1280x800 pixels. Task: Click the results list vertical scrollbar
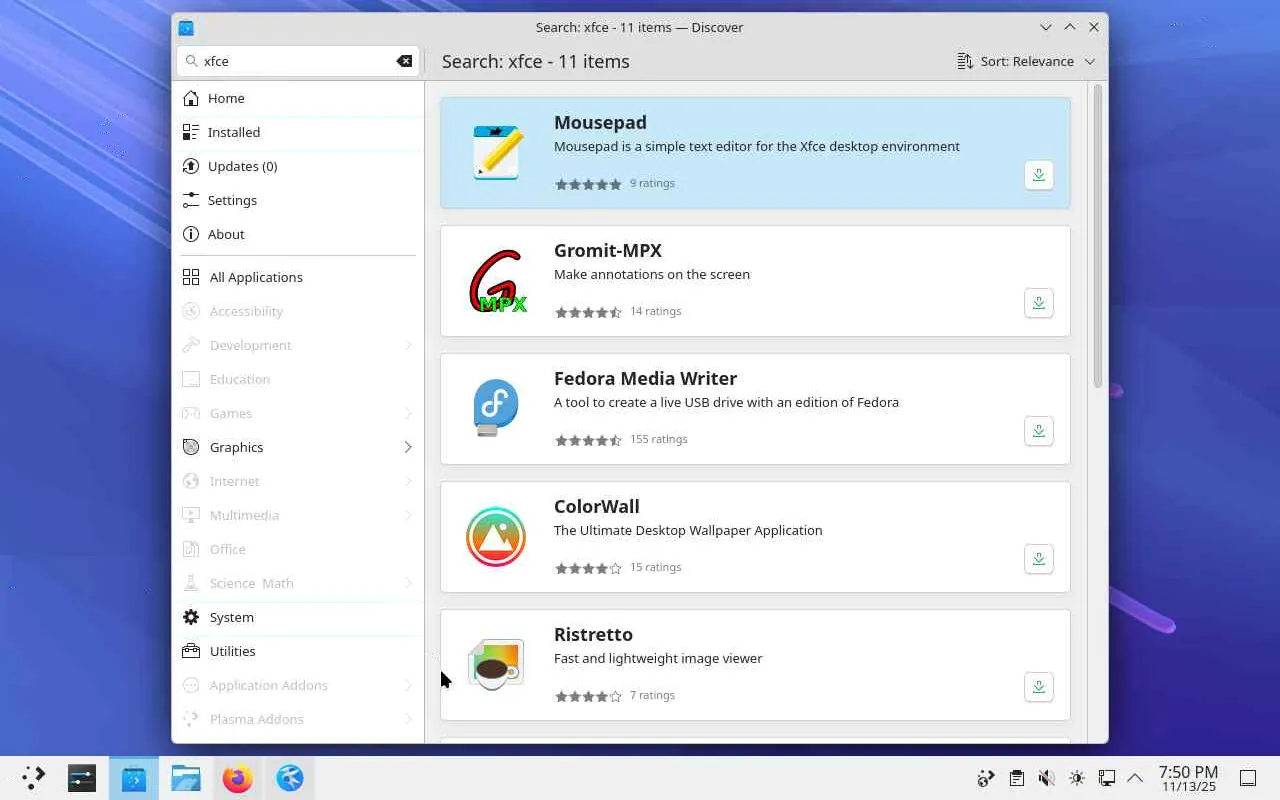[x=1097, y=237]
